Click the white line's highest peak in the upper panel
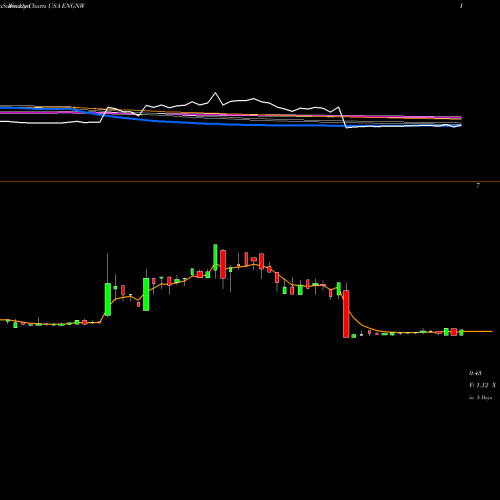Viewport: 500px width, 500px height. (215, 93)
